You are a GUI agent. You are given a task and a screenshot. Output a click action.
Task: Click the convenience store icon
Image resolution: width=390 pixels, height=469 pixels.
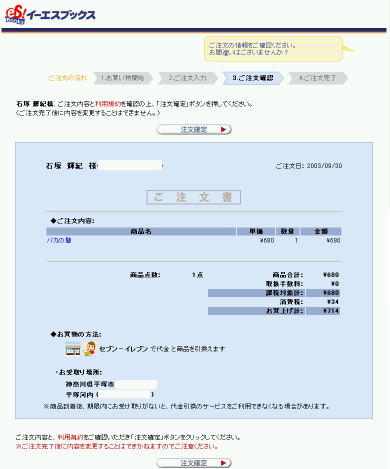pyautogui.click(x=73, y=349)
